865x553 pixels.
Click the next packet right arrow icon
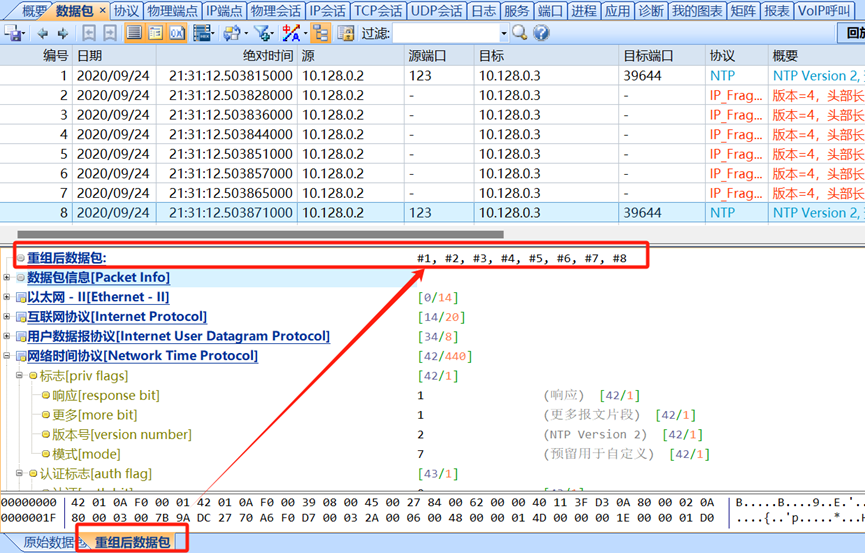coord(62,33)
